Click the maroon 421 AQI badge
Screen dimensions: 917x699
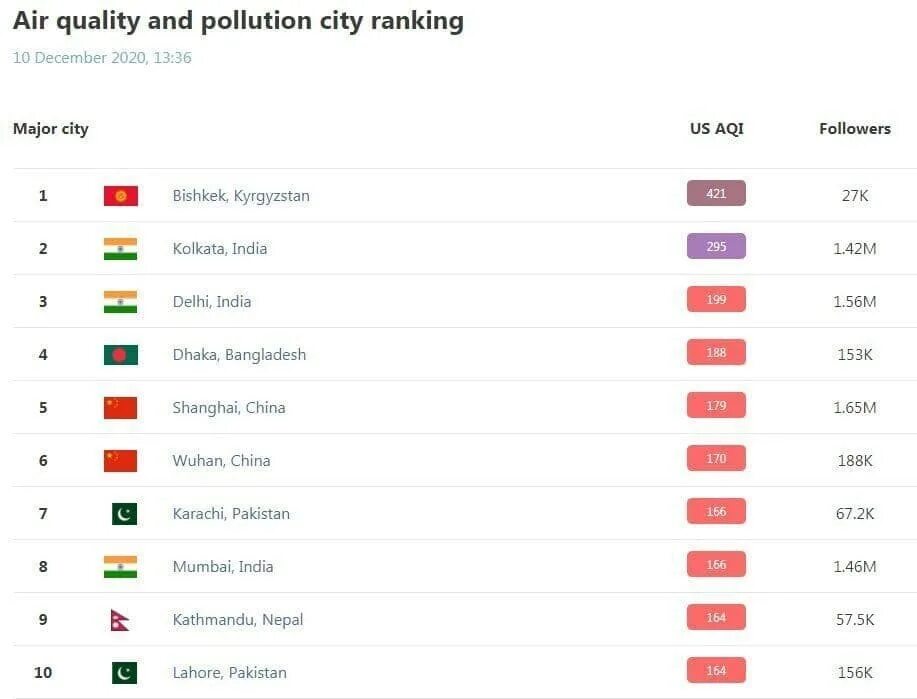pos(716,194)
